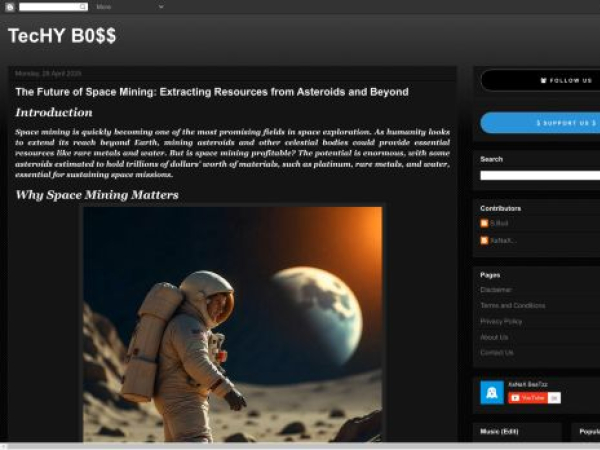The height and width of the screenshot is (450, 600).
Task: Click the navbar search magnifier icon
Action: tap(82, 7)
